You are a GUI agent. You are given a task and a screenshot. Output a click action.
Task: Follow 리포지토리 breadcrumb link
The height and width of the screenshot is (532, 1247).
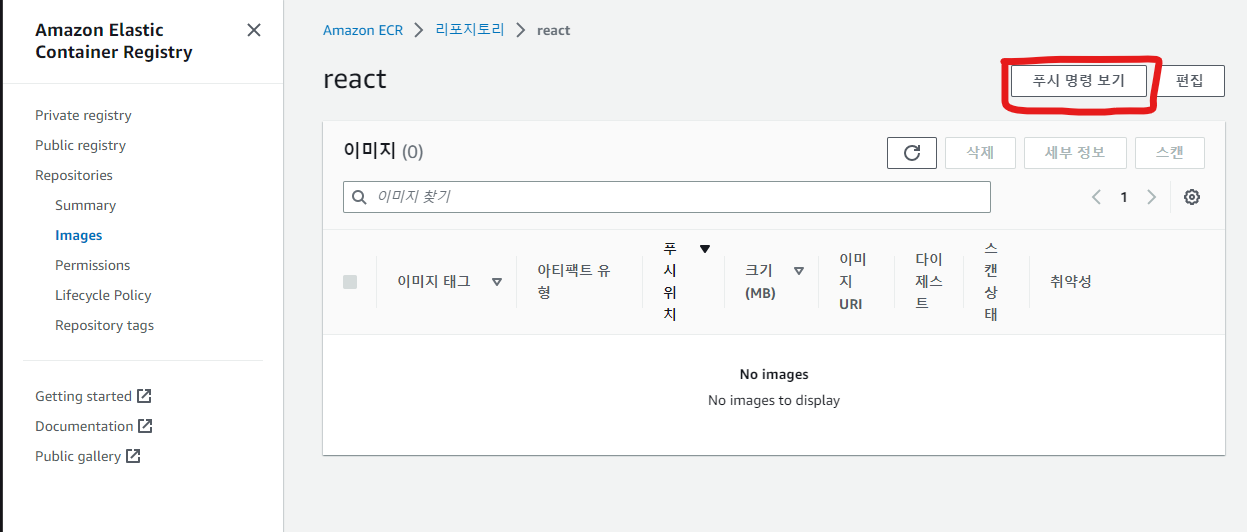click(x=470, y=30)
